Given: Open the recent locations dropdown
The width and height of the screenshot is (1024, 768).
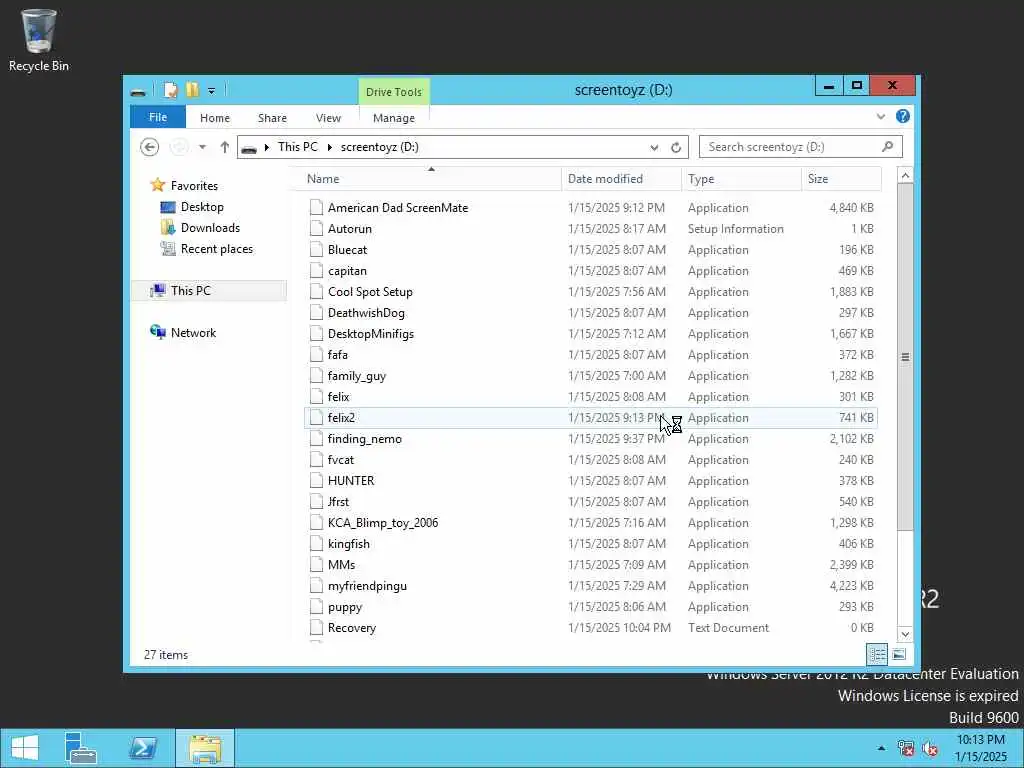Looking at the screenshot, I should [202, 147].
